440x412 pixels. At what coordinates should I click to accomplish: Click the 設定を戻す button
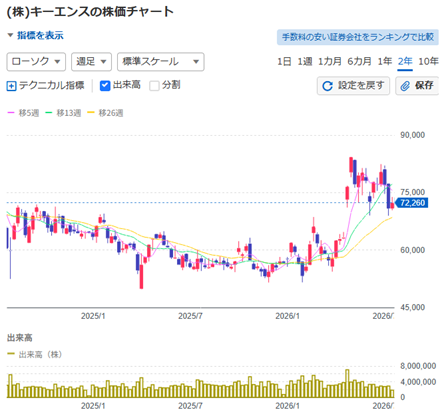353,86
